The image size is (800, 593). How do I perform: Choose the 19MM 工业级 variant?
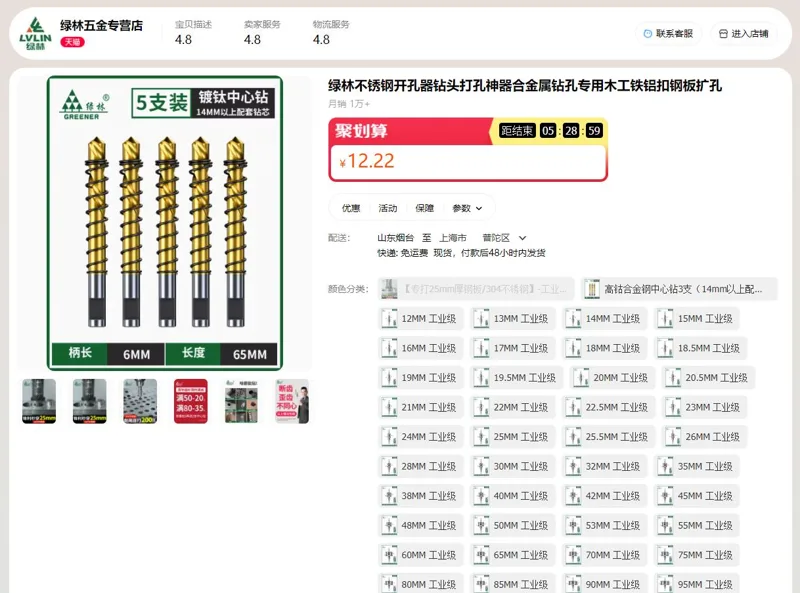click(x=420, y=378)
